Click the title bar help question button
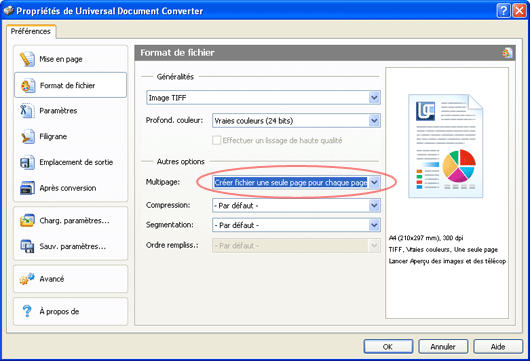 click(503, 11)
